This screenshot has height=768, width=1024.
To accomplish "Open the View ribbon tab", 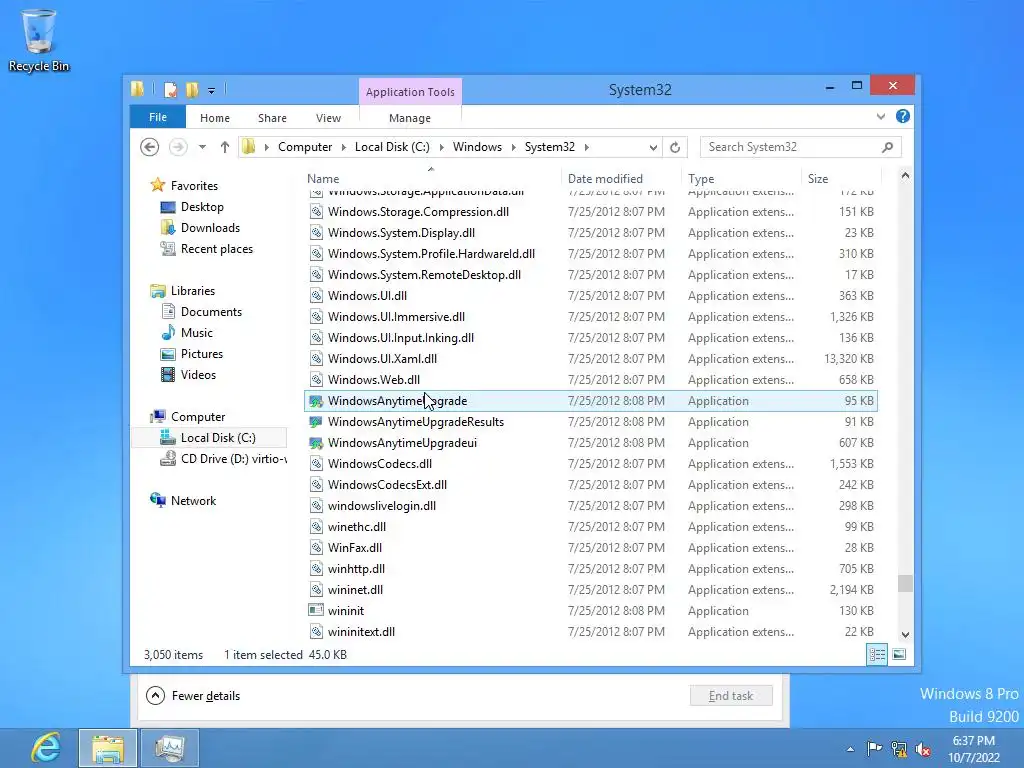I will pyautogui.click(x=328, y=118).
